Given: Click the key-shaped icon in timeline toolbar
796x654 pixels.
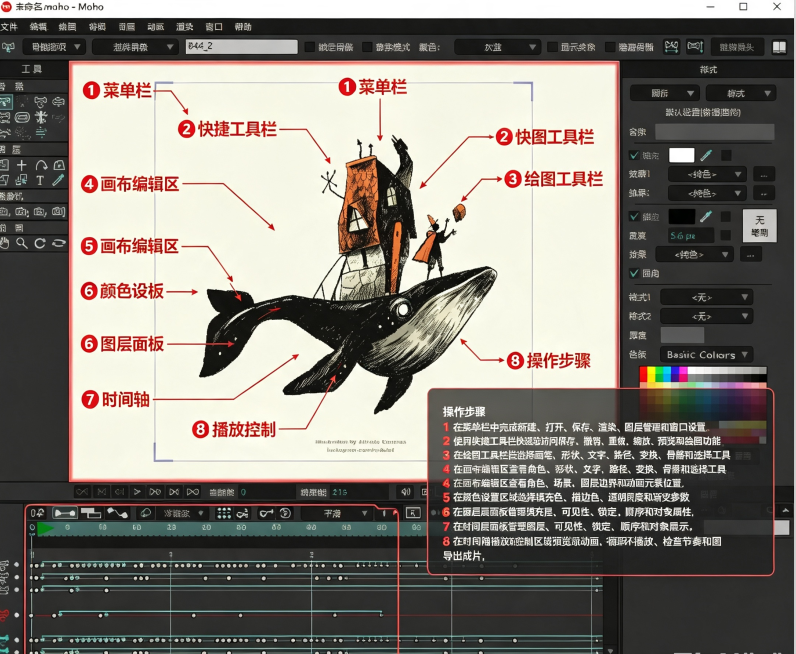Looking at the screenshot, I should click(x=267, y=513).
